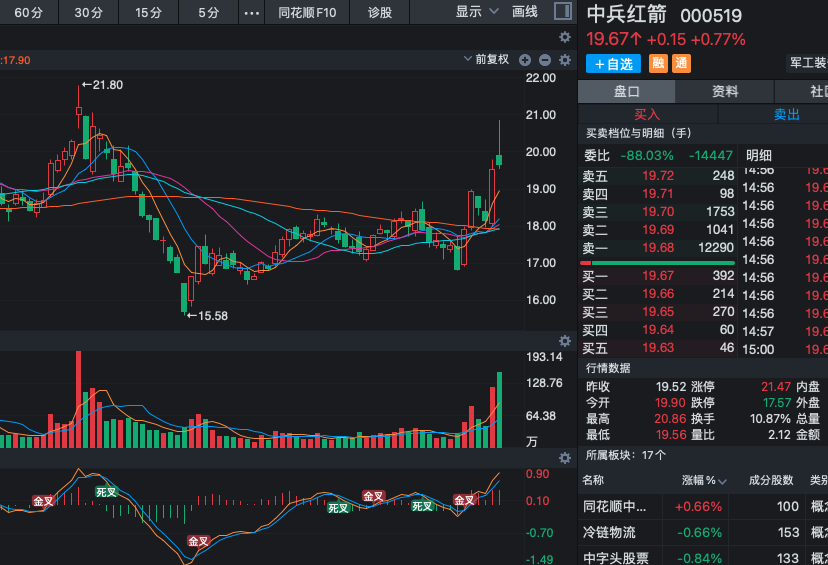Click 委比 value -88.03%
Screen dimensions: 828x565
click(647, 155)
